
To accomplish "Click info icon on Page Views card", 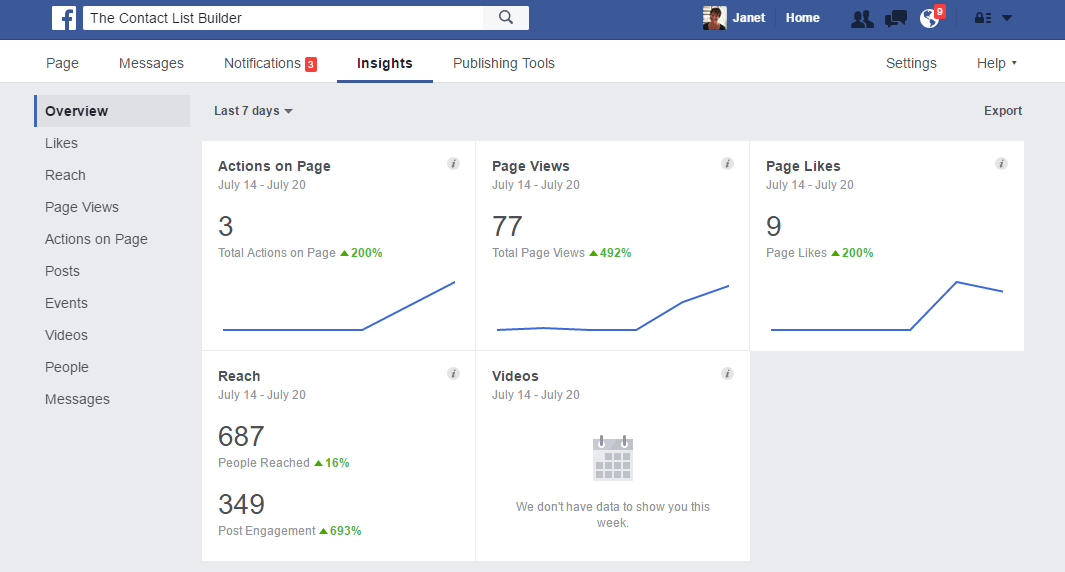I will point(727,164).
